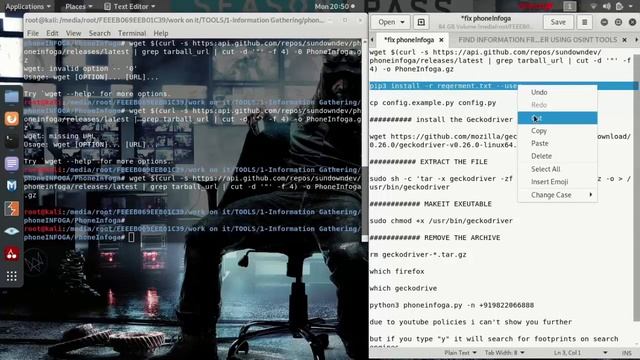
Task: Click the 'cp config.example.py config.py' line
Action: click(433, 103)
